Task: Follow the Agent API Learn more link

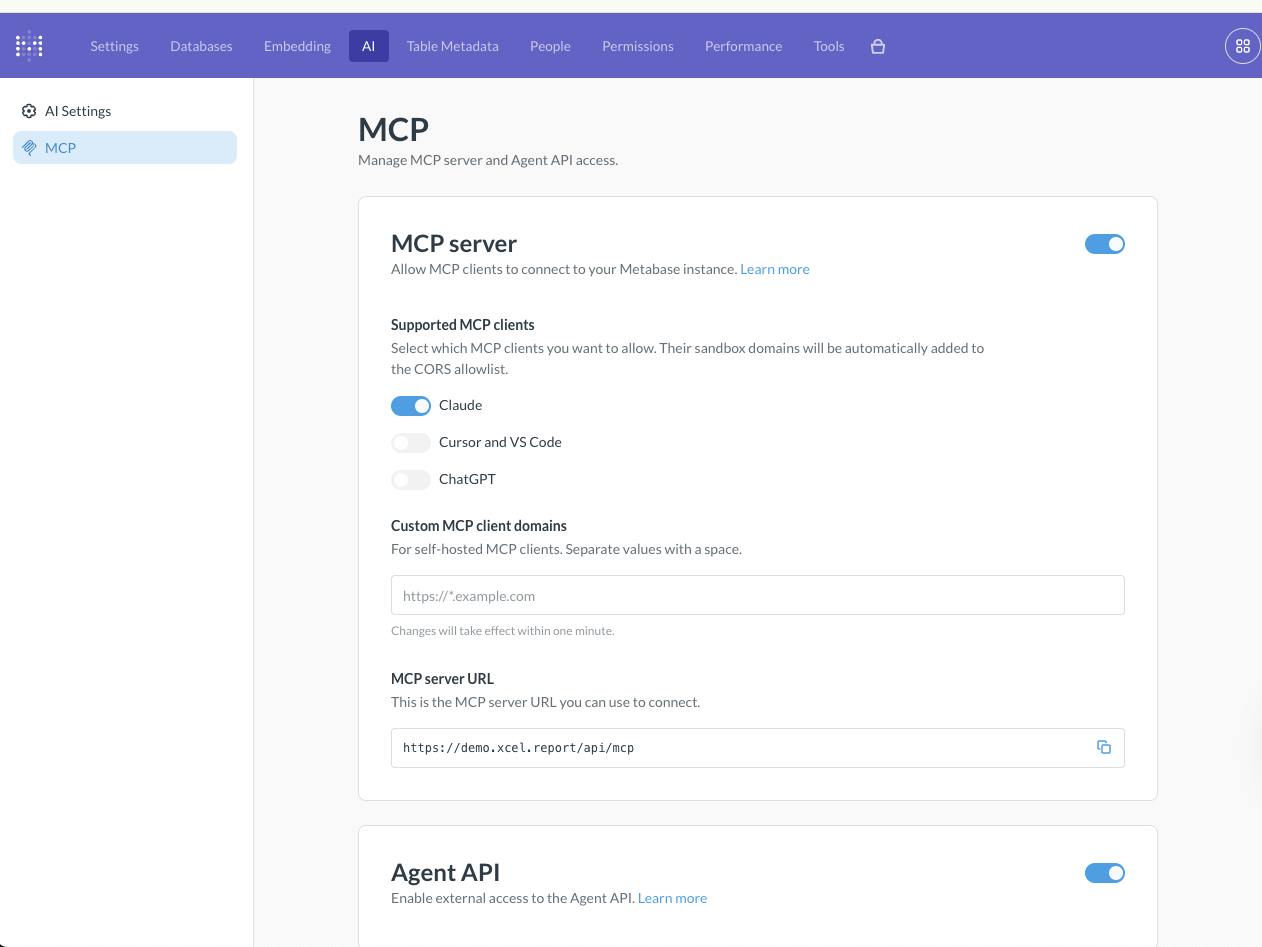Action: coord(672,898)
